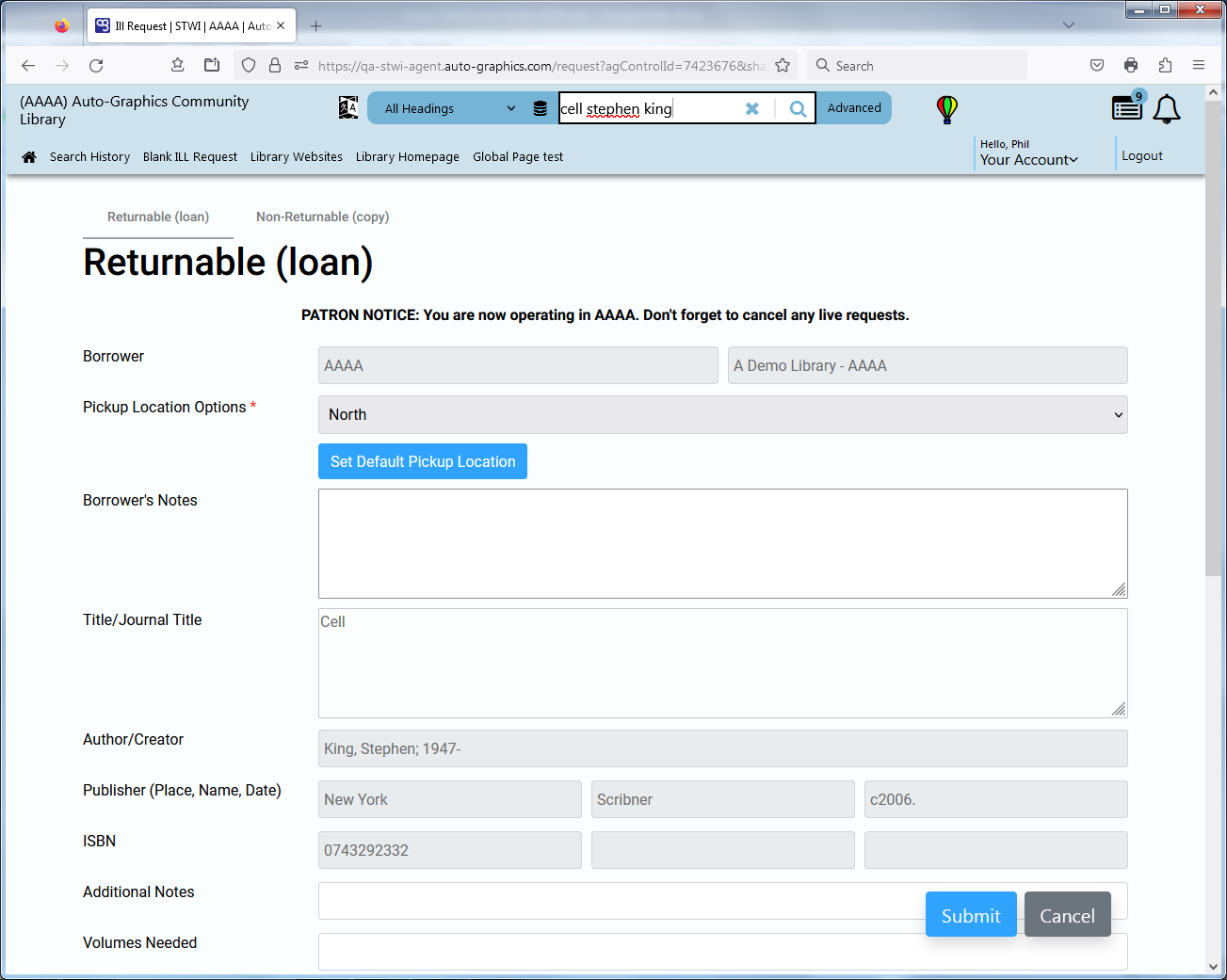Click the hot air balloon icon
The width and height of the screenshot is (1227, 980).
click(x=947, y=109)
